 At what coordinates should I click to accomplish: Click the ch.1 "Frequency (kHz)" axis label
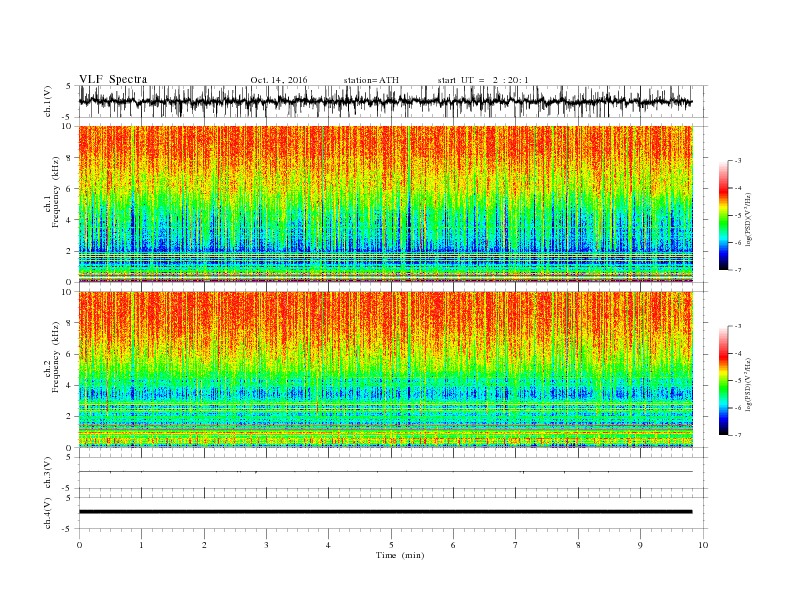[x=56, y=192]
